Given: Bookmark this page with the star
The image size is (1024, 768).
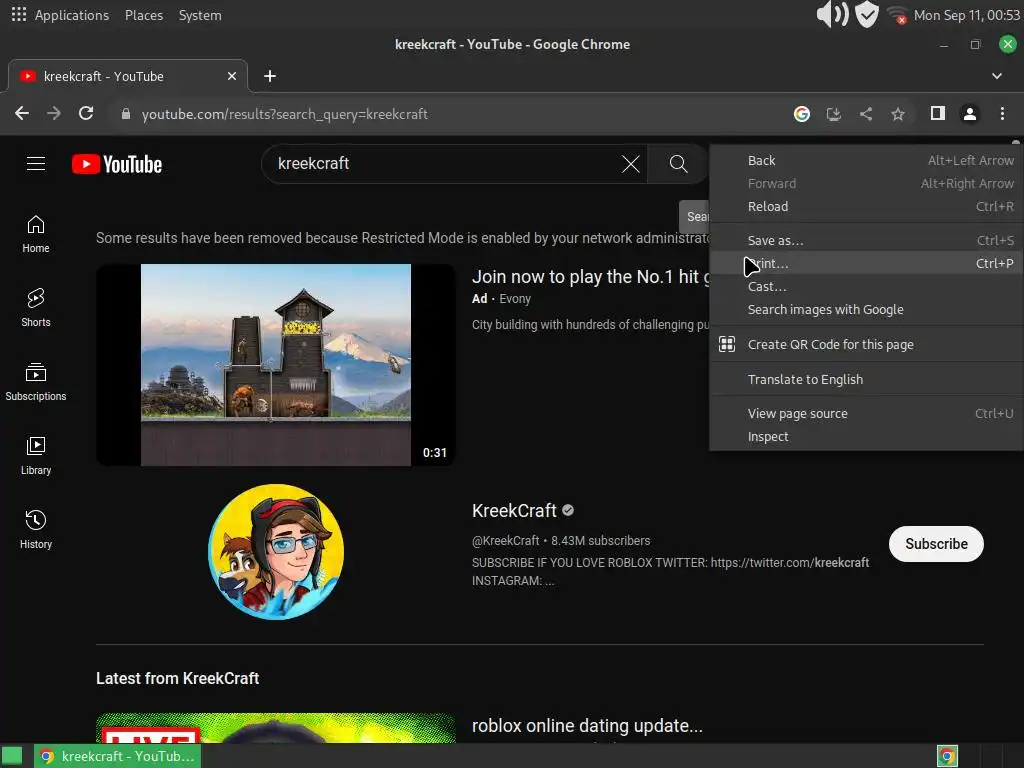Looking at the screenshot, I should pos(897,114).
